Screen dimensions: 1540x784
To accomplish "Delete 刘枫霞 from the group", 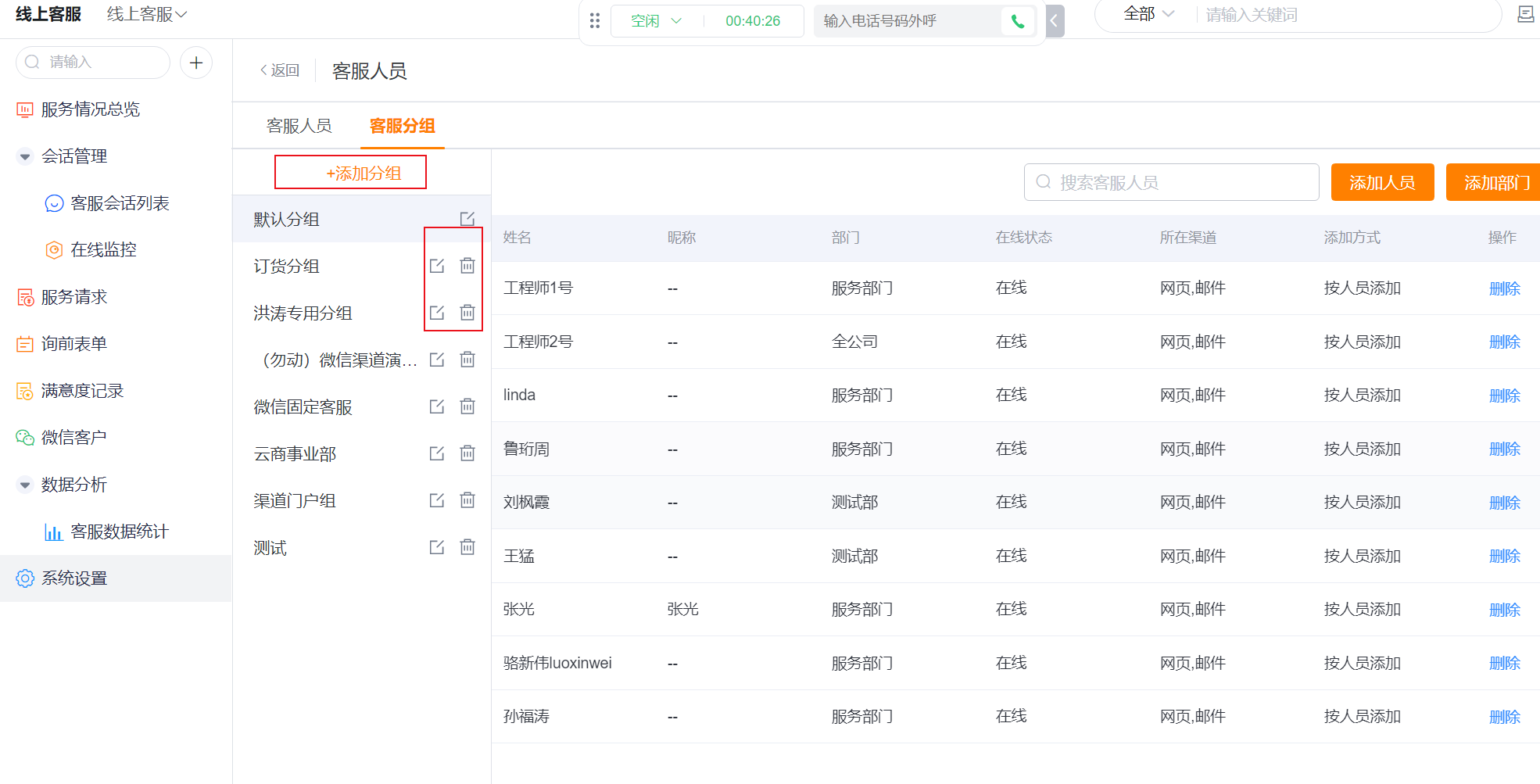I will [1505, 503].
